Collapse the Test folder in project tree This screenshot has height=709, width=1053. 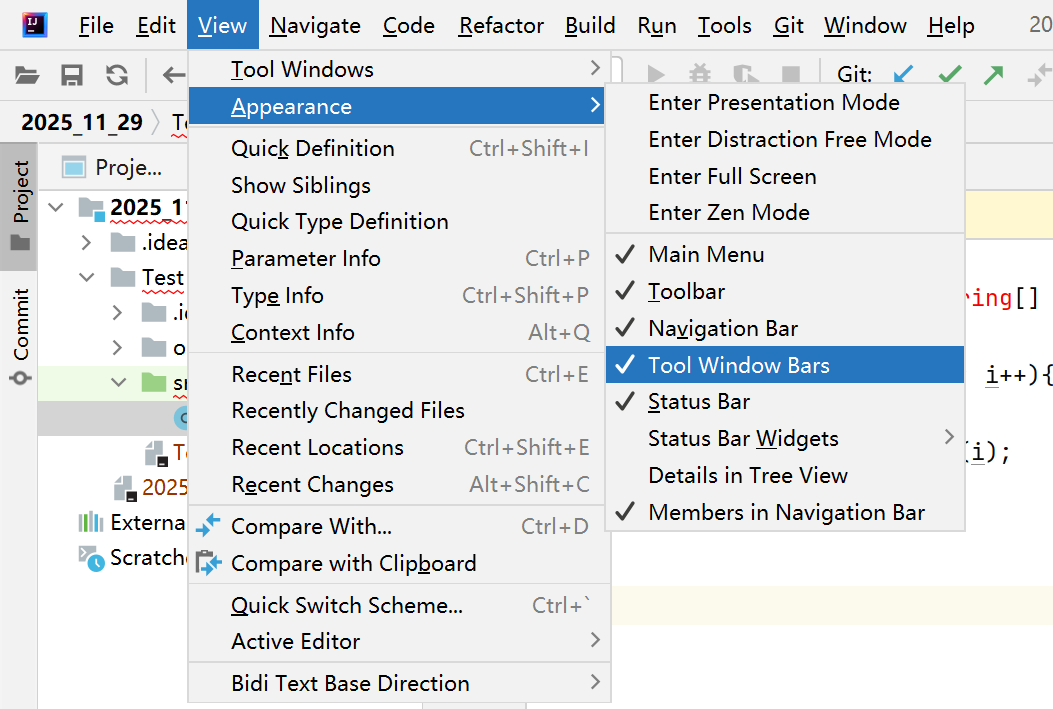[x=87, y=277]
